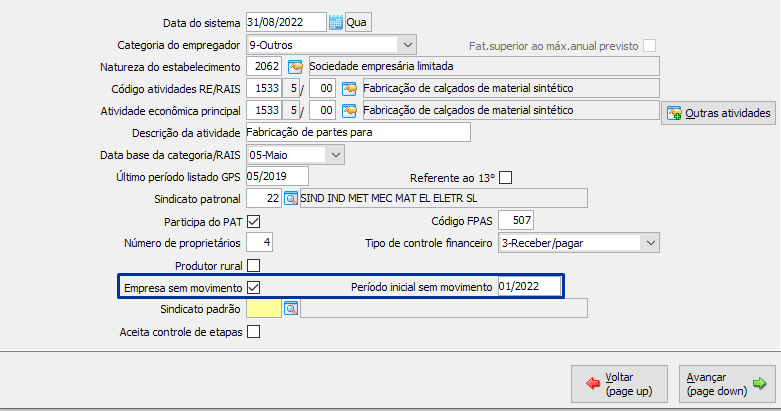Focus Sindicato patronal code field 22
Image resolution: width=781 pixels, height=411 pixels.
coord(264,198)
